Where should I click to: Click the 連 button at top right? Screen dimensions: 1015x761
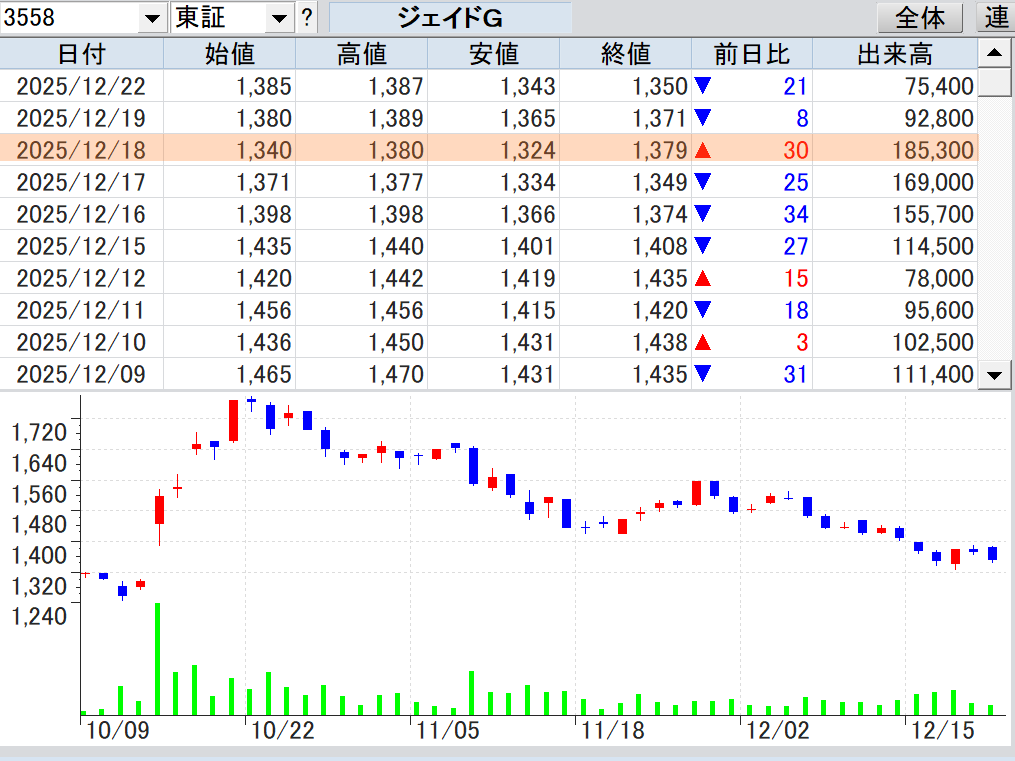[x=996, y=17]
